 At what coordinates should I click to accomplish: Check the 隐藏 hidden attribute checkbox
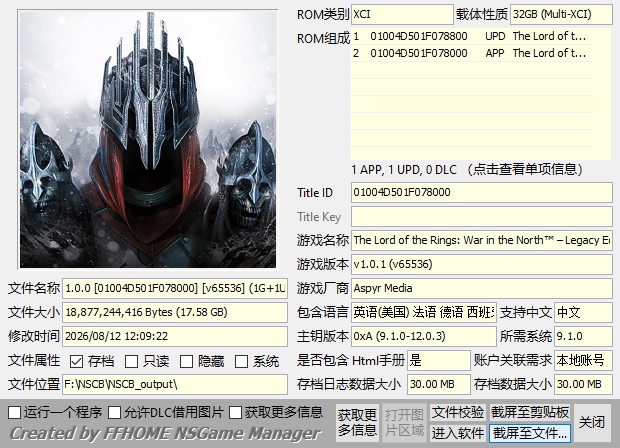186,361
